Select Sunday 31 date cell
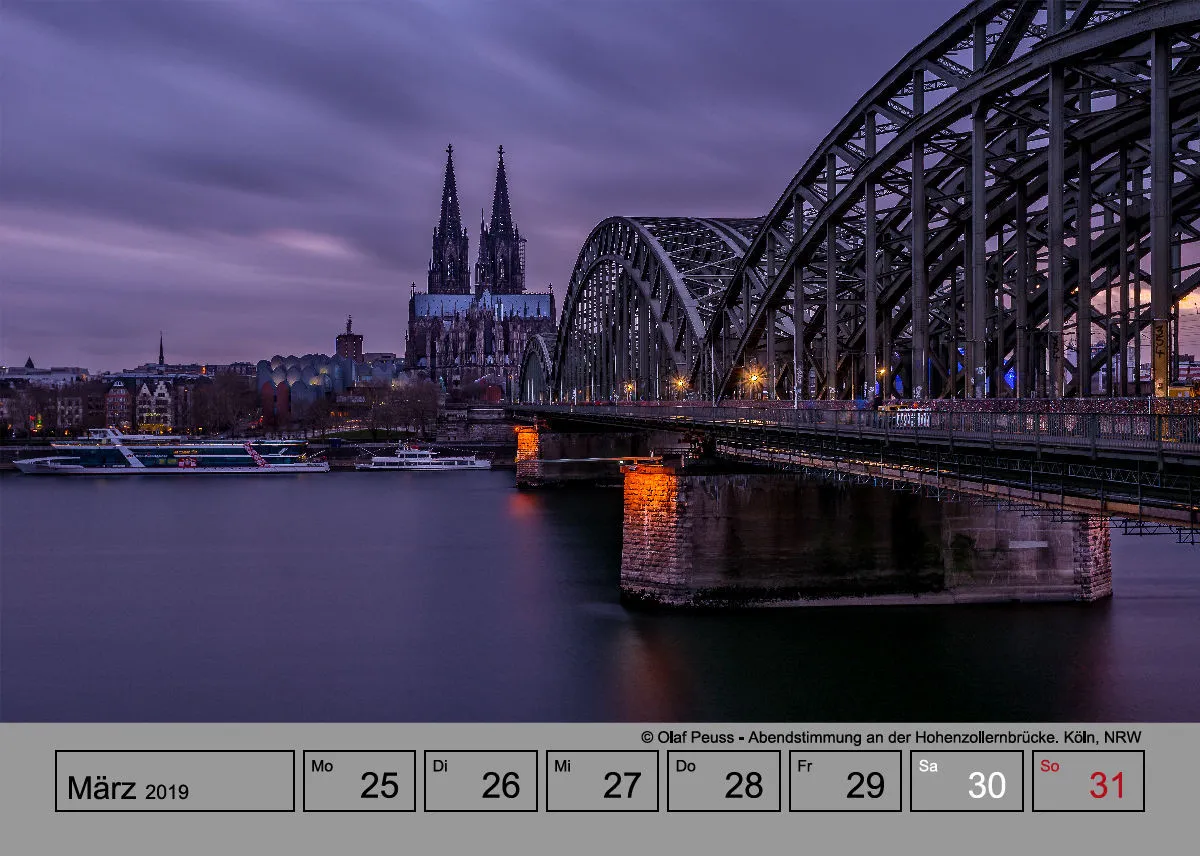Screen dimensions: 1200x856 pos(1088,781)
